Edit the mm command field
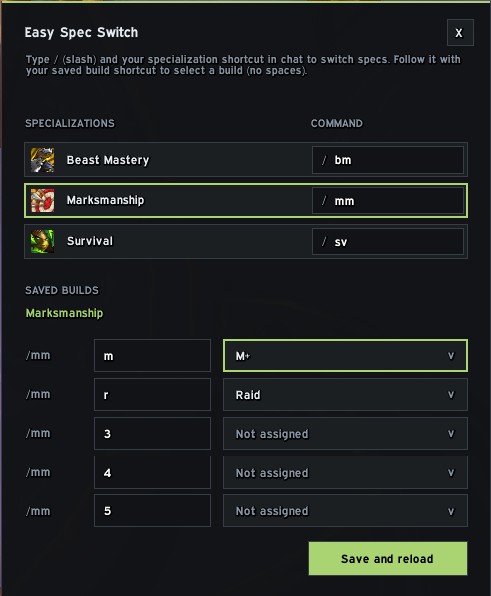Image resolution: width=491 pixels, height=596 pixels. [x=388, y=200]
